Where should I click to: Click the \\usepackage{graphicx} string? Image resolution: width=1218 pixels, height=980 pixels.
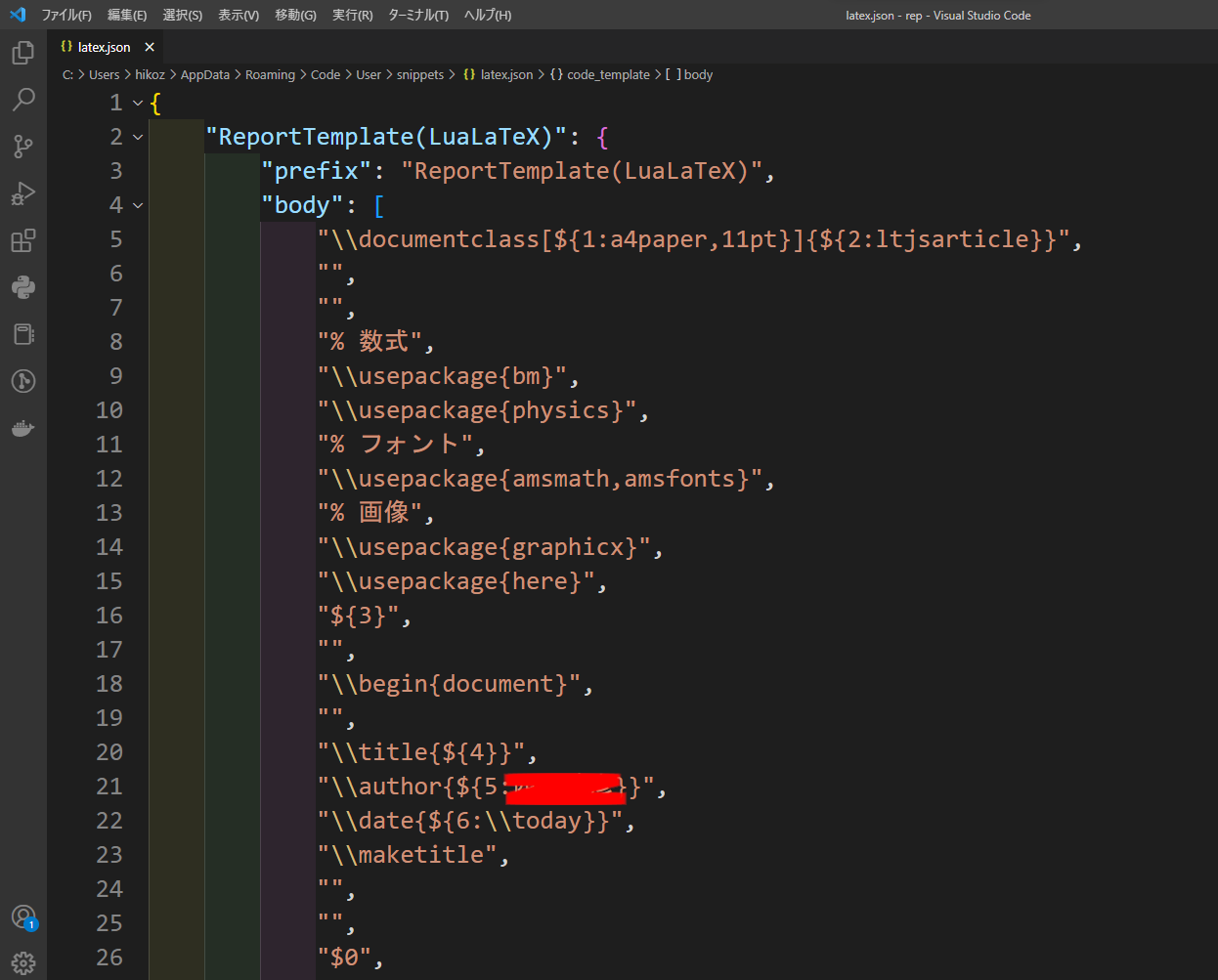(484, 547)
